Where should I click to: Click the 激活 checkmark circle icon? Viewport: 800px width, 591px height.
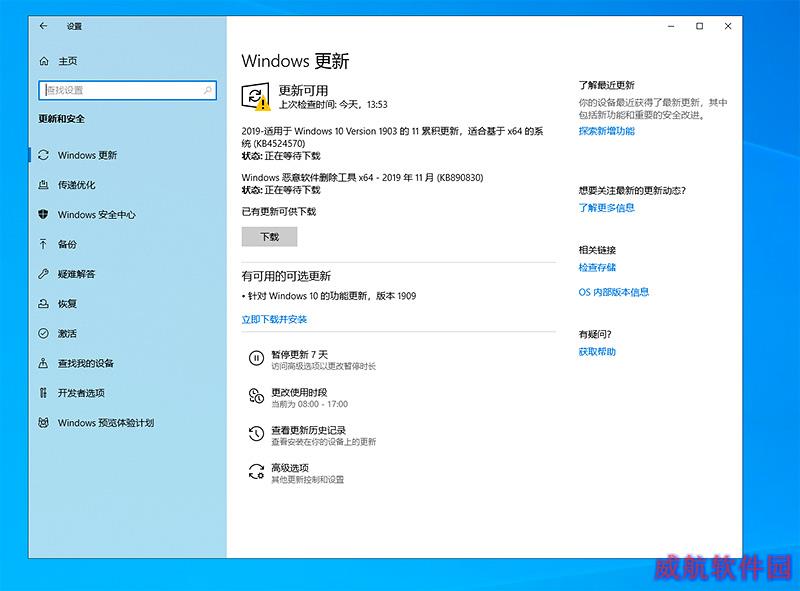click(44, 333)
